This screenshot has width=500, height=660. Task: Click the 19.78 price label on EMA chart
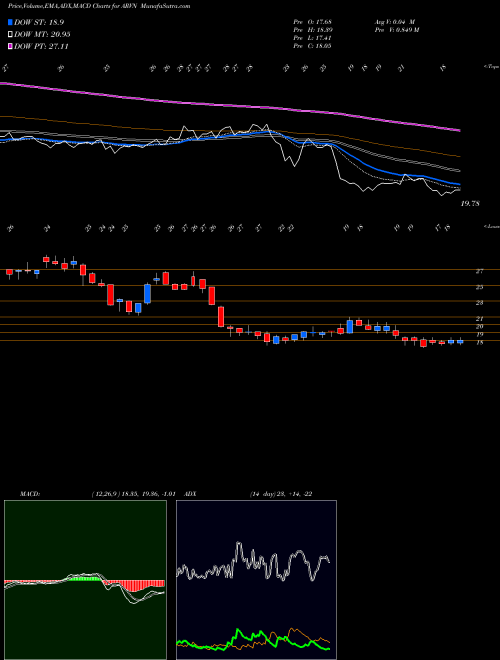click(470, 204)
